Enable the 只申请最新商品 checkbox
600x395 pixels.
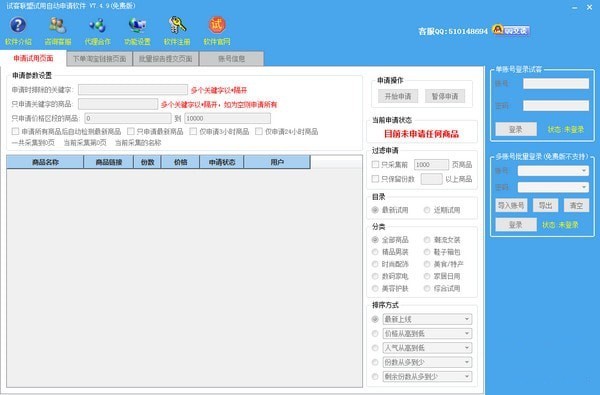(130, 132)
